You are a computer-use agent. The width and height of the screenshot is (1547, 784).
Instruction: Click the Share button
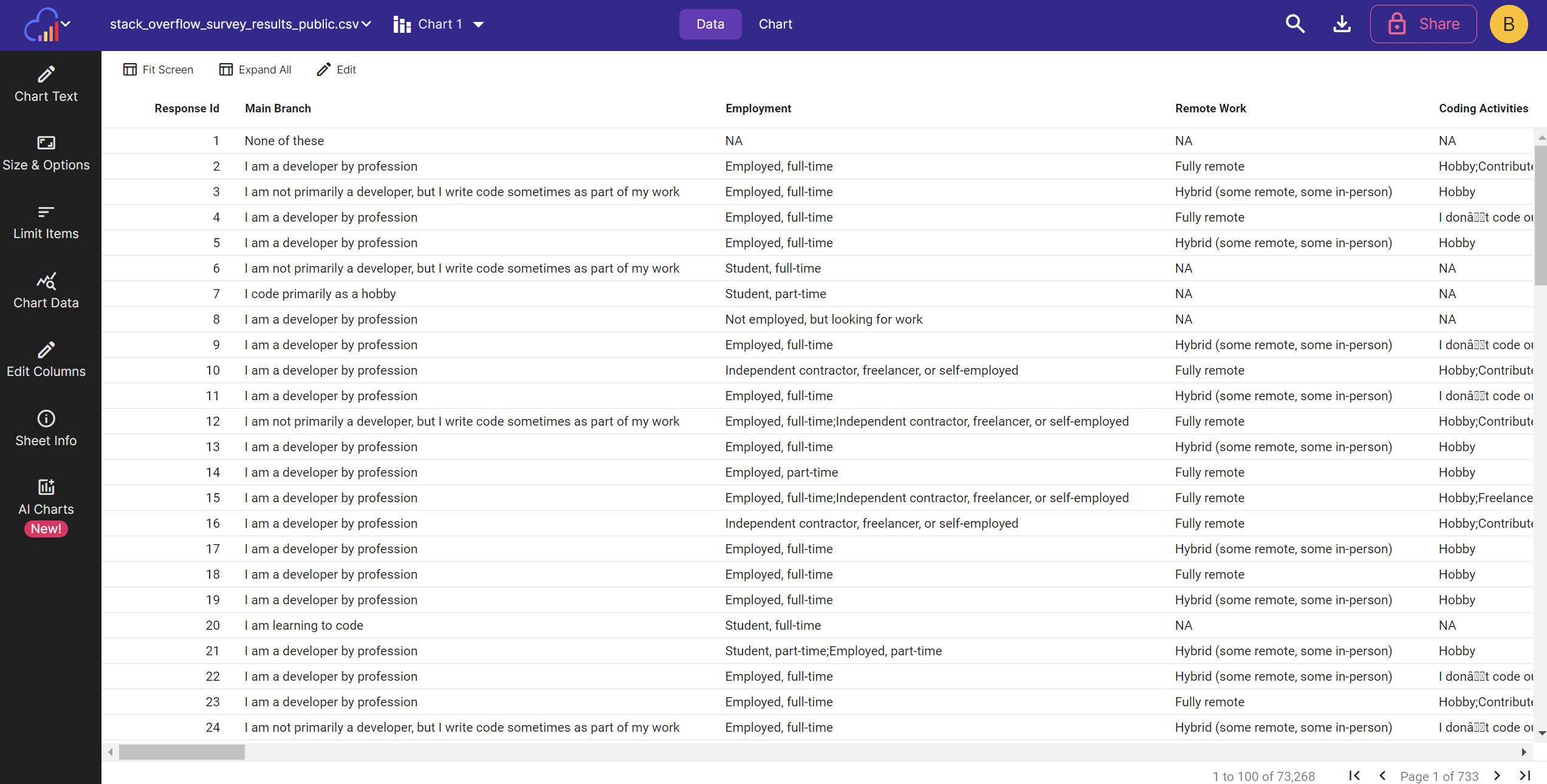[1423, 24]
